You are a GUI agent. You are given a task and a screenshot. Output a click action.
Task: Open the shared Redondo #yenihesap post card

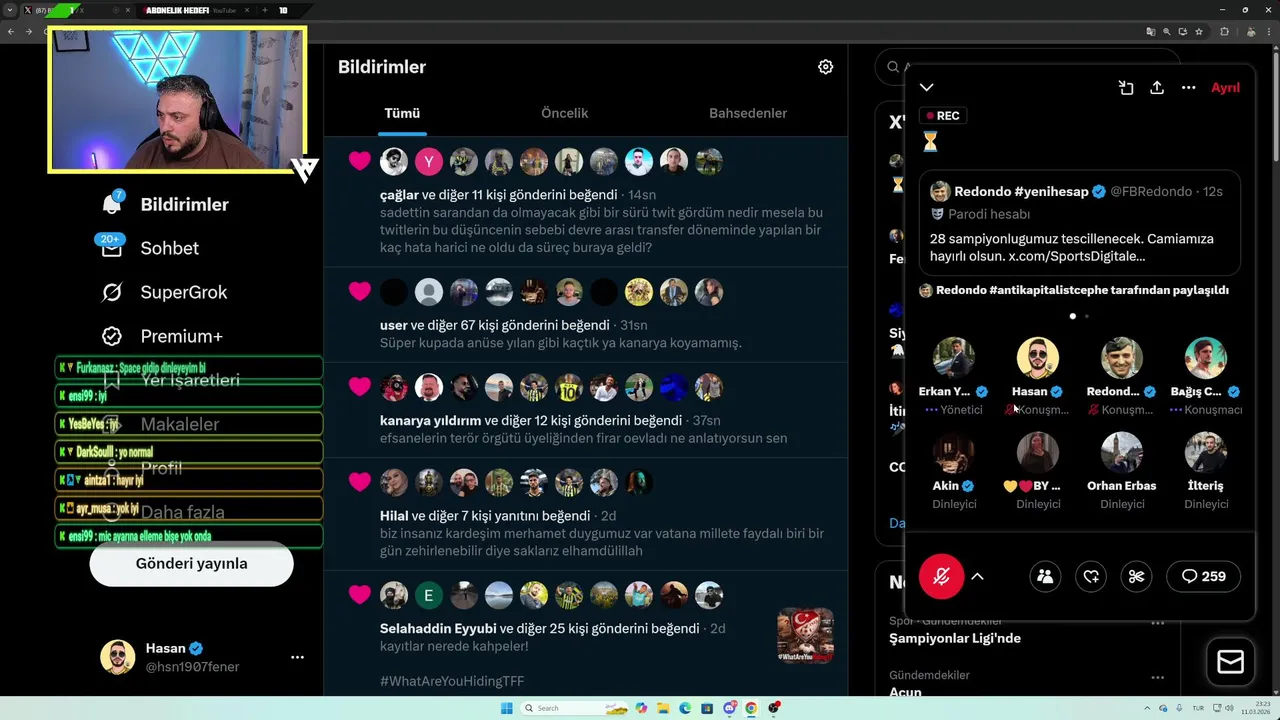coord(1080,222)
